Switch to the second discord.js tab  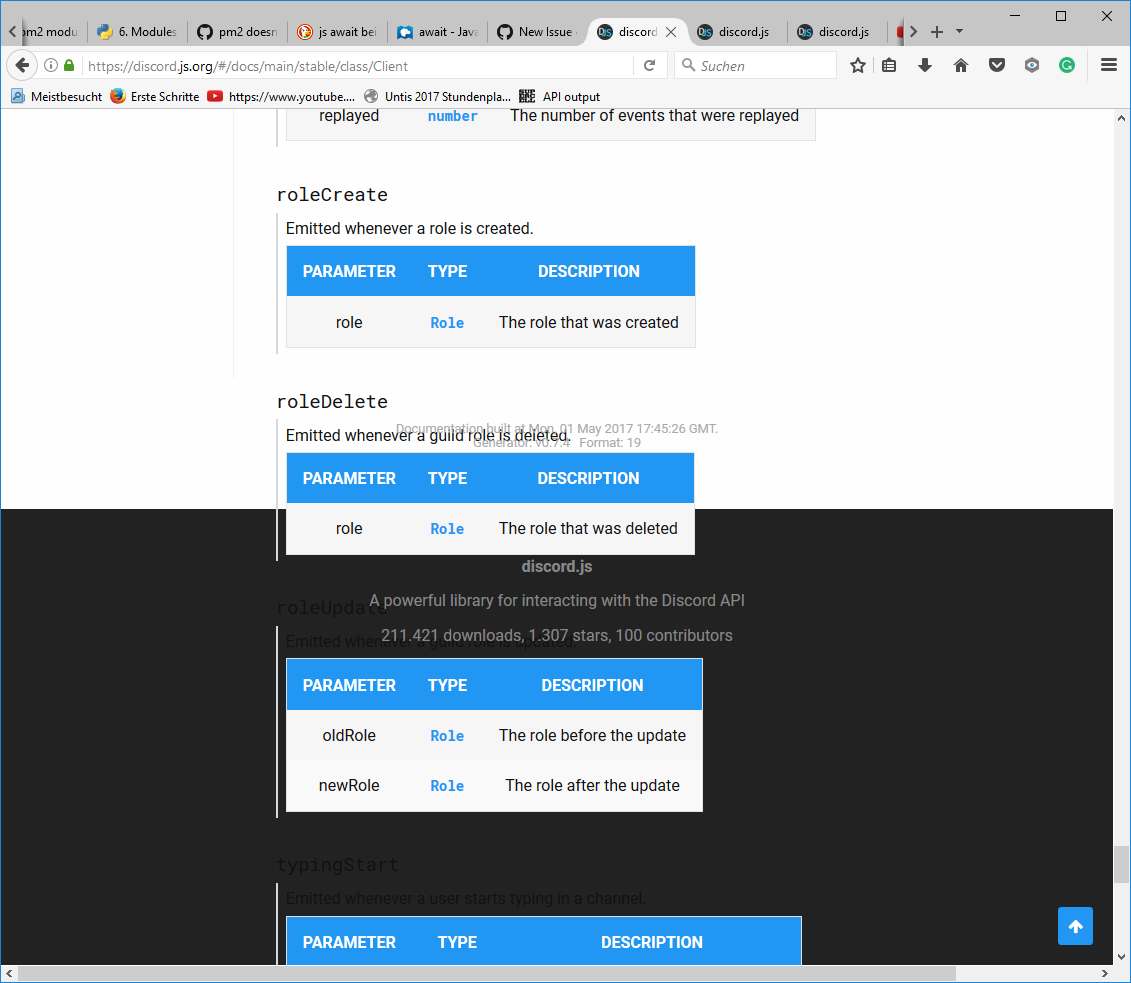(x=737, y=31)
